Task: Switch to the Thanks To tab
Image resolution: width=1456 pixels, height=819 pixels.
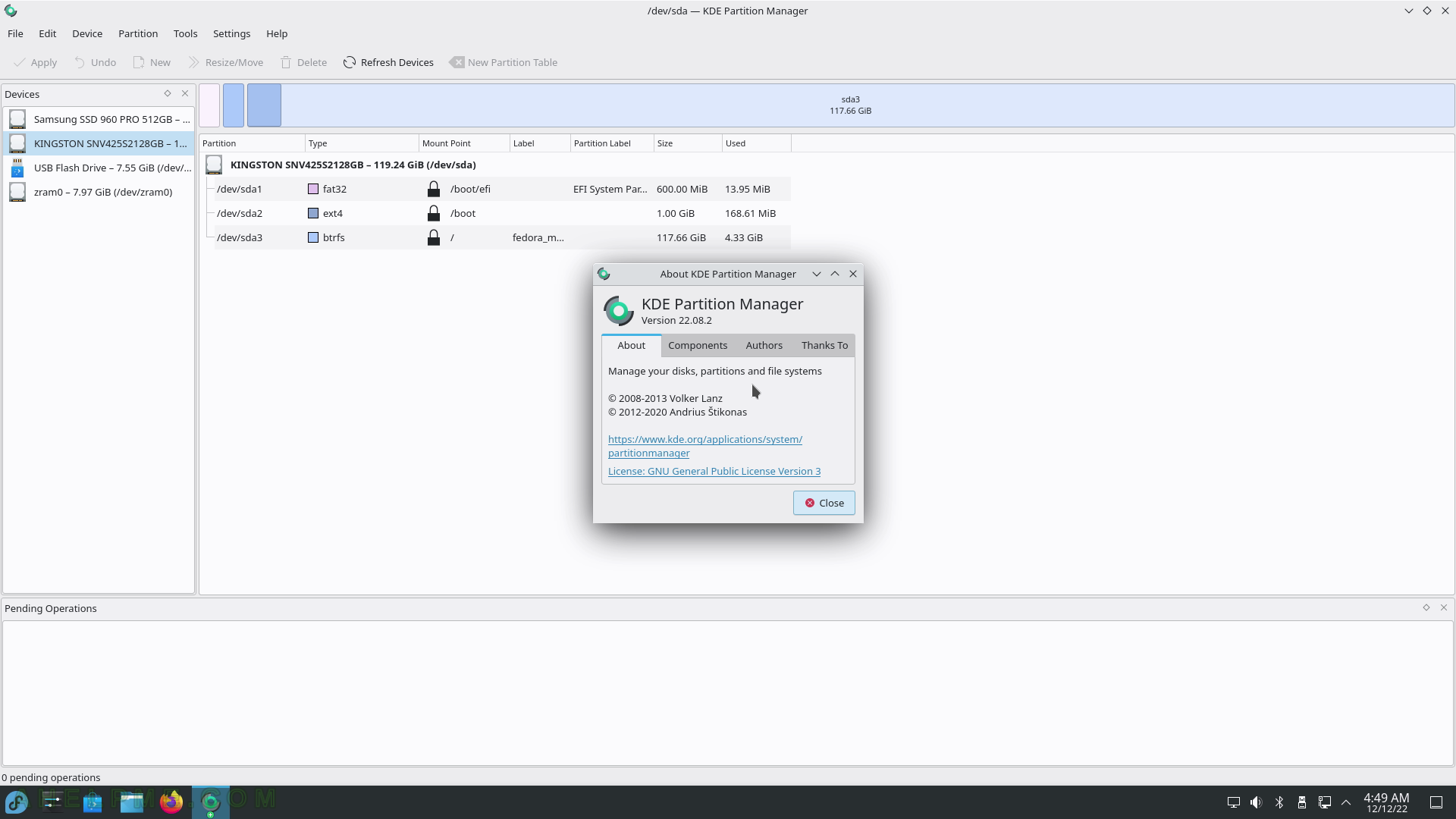Action: (x=824, y=345)
